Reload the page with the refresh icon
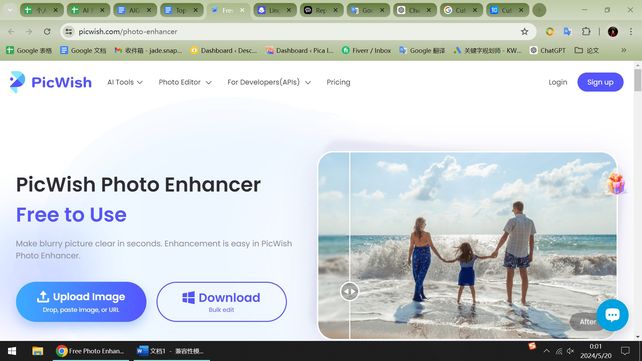This screenshot has width=642, height=361. (x=47, y=32)
